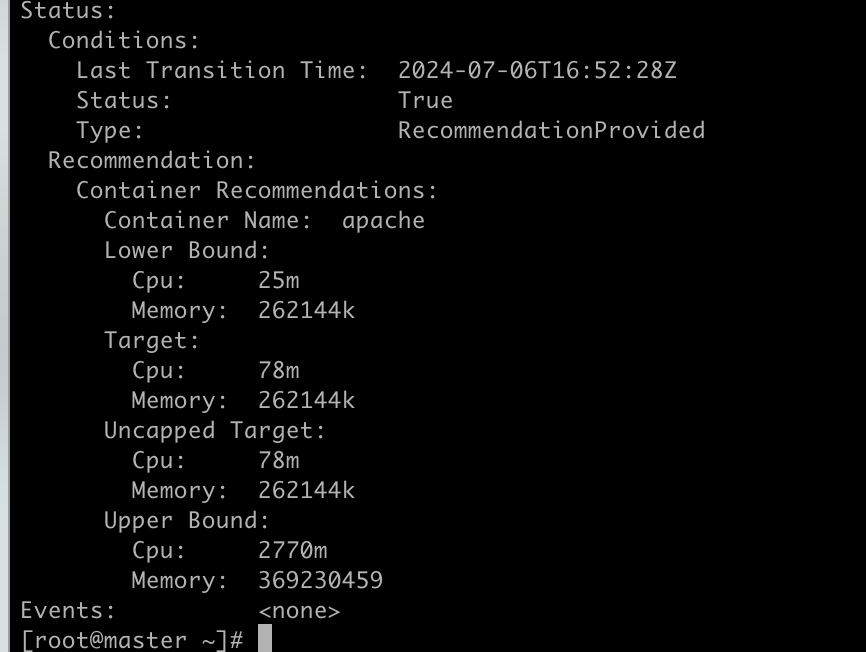Click the Target Memory value 262144k

(x=307, y=400)
